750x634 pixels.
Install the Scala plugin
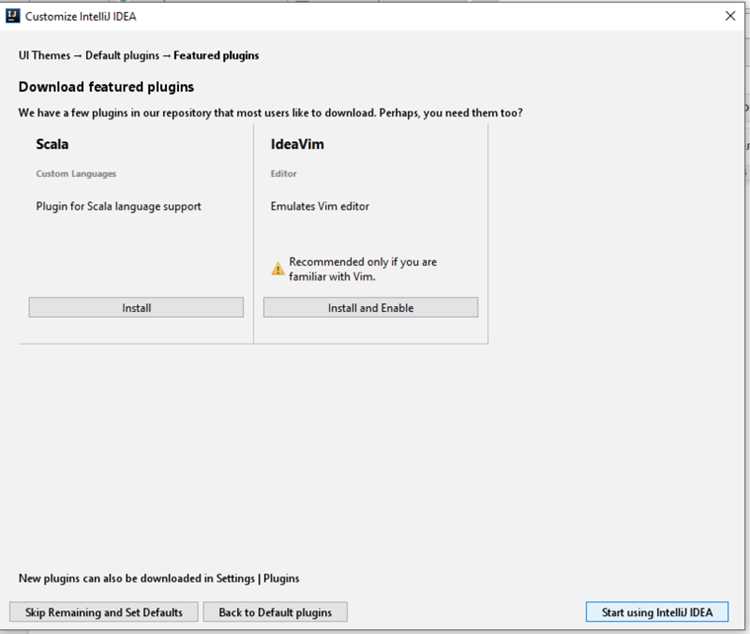pos(136,308)
